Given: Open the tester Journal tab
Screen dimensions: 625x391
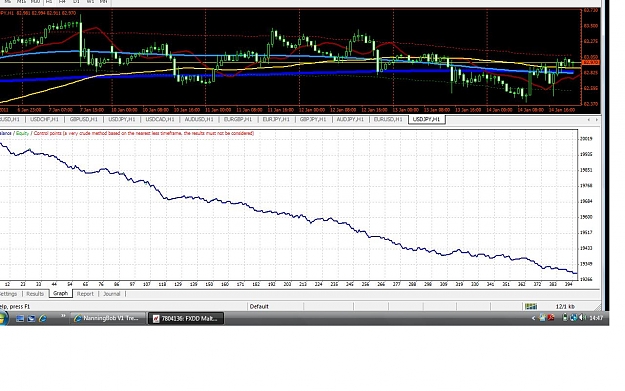Looking at the screenshot, I should pos(112,294).
